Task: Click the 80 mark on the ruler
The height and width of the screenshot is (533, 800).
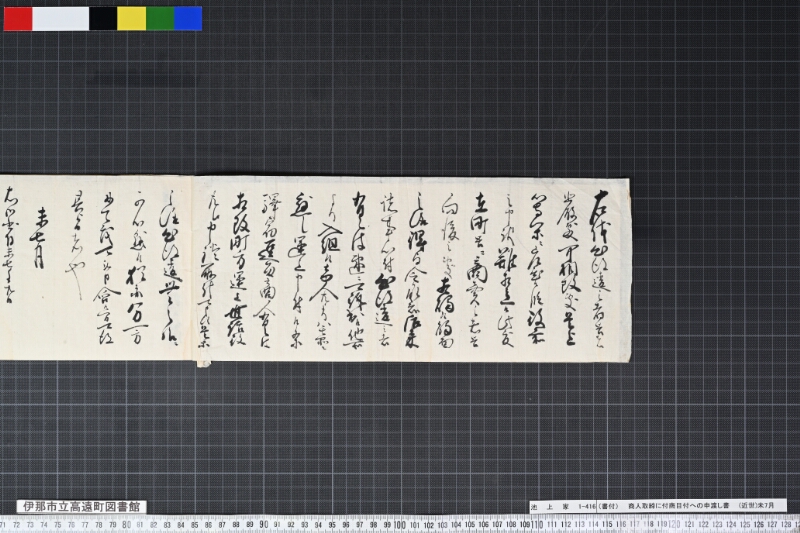Action: [127, 524]
